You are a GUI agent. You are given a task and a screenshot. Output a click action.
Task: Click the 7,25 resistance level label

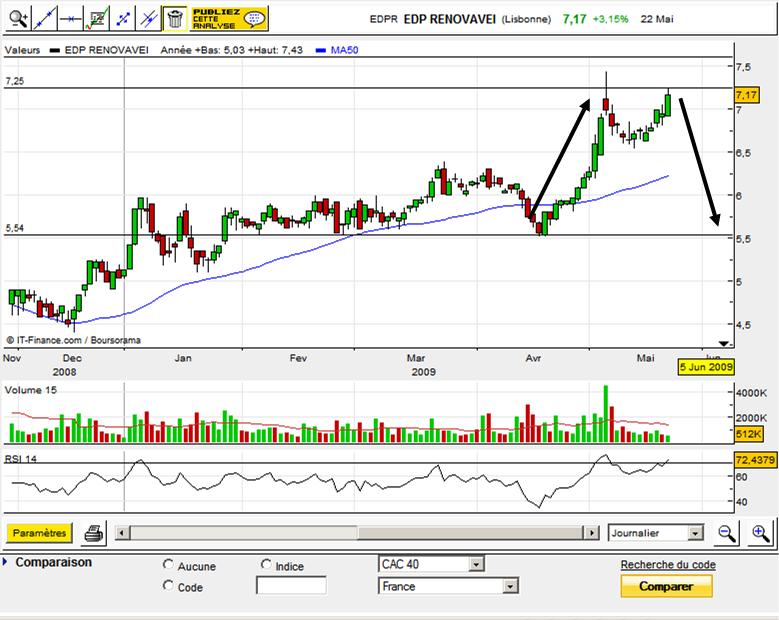tap(14, 81)
